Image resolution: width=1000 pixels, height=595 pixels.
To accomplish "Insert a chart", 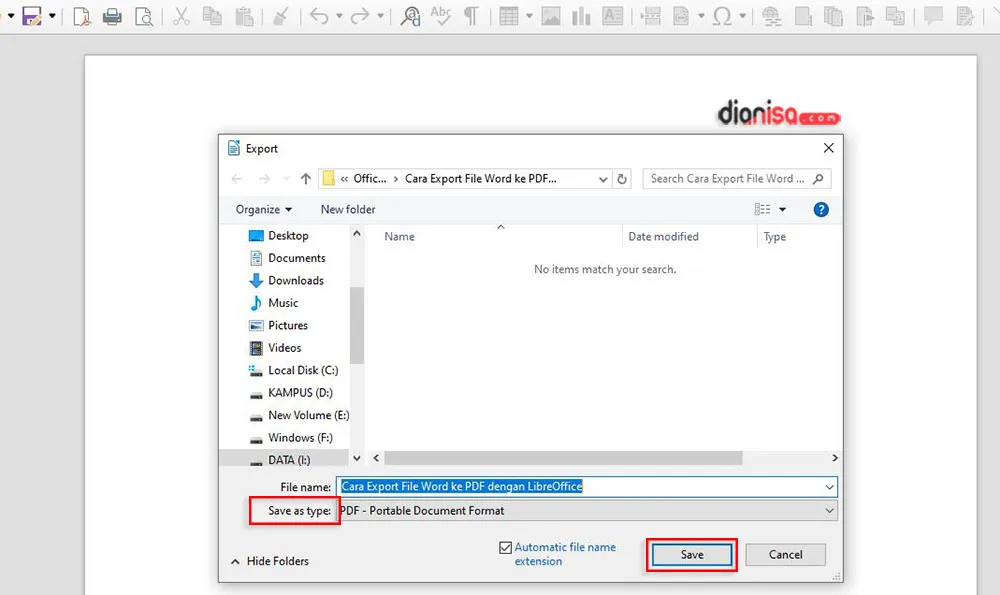I will [x=580, y=16].
